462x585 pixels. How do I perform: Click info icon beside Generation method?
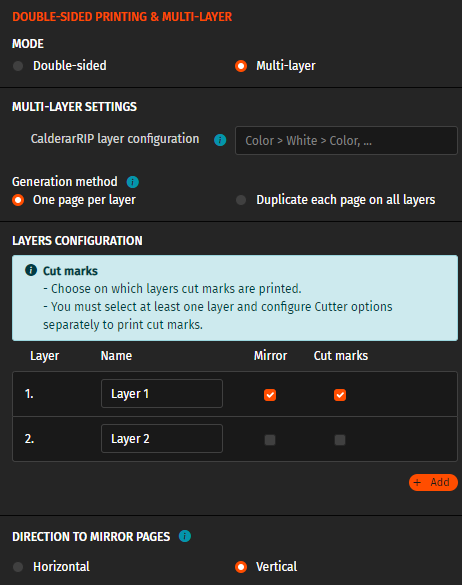(x=133, y=182)
